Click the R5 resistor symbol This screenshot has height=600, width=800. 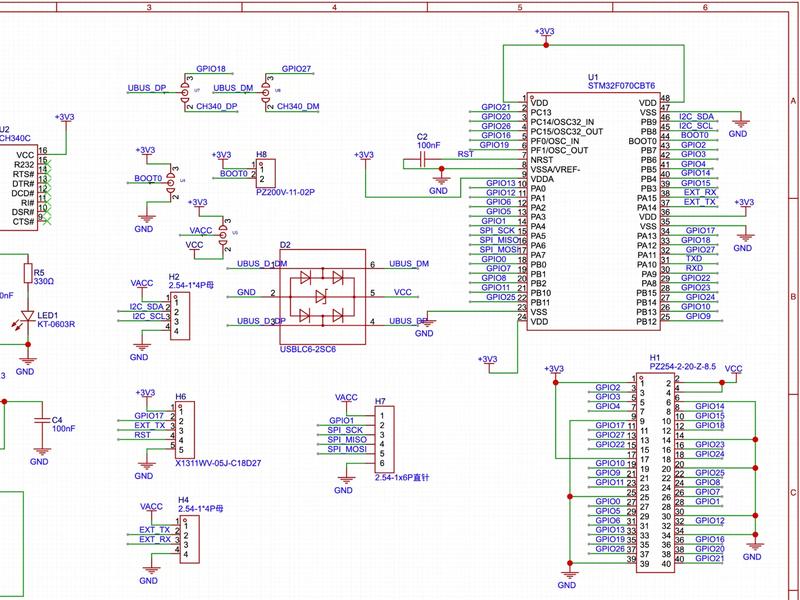(28, 273)
